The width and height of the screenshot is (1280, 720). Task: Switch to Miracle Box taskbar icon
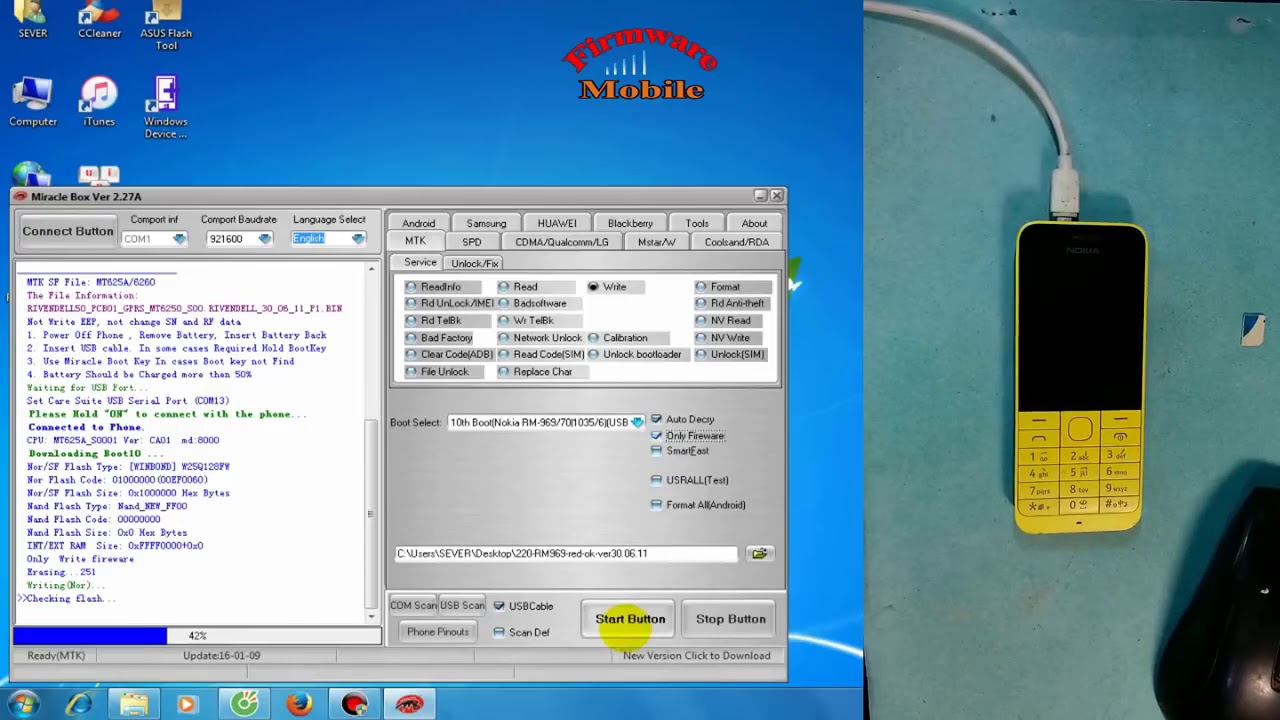(x=409, y=704)
